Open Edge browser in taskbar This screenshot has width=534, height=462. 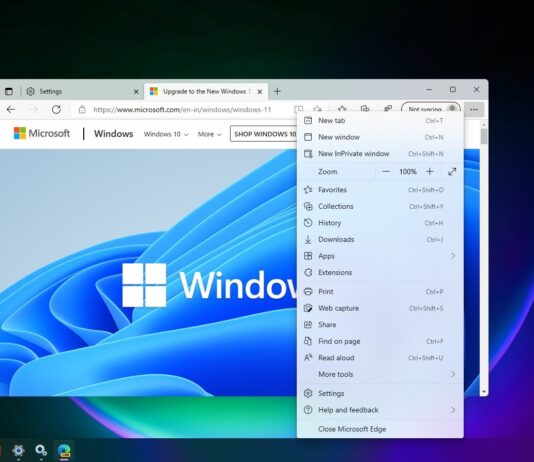64,450
